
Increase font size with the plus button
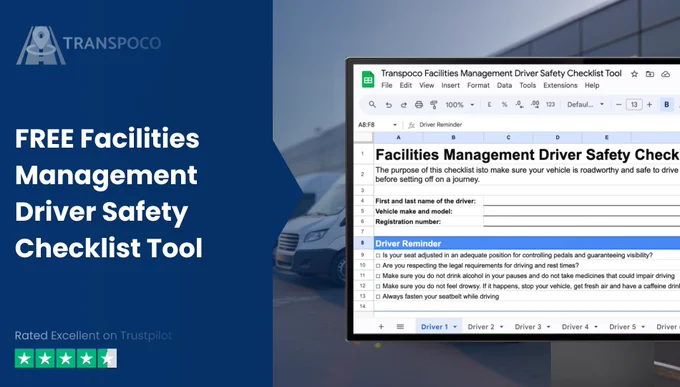[649, 105]
